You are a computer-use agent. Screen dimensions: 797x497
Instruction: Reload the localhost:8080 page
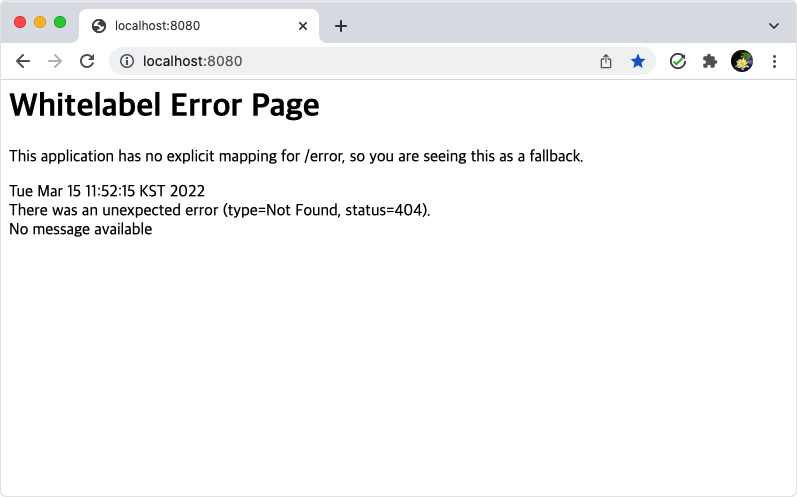(87, 61)
